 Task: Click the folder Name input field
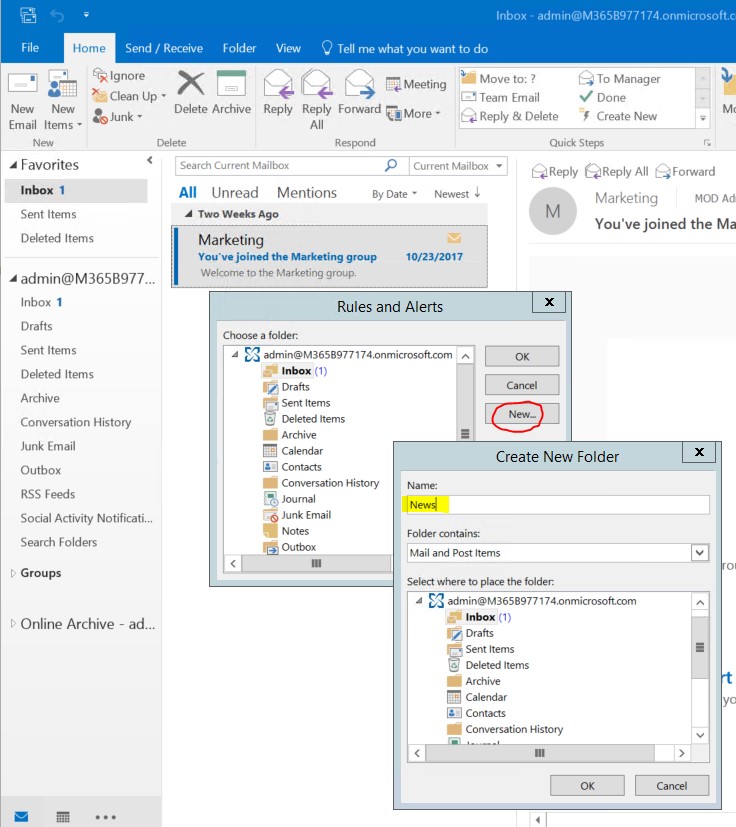pyautogui.click(x=558, y=505)
